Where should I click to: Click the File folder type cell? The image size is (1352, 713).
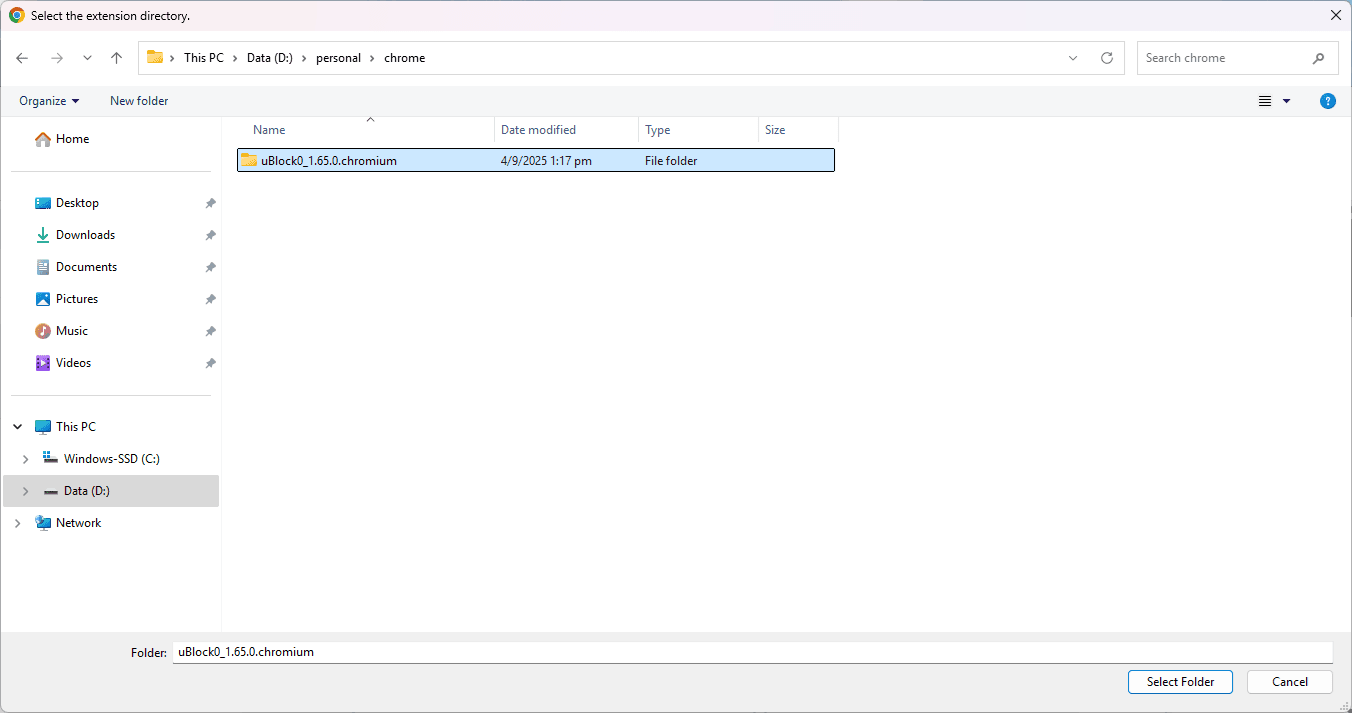[671, 160]
